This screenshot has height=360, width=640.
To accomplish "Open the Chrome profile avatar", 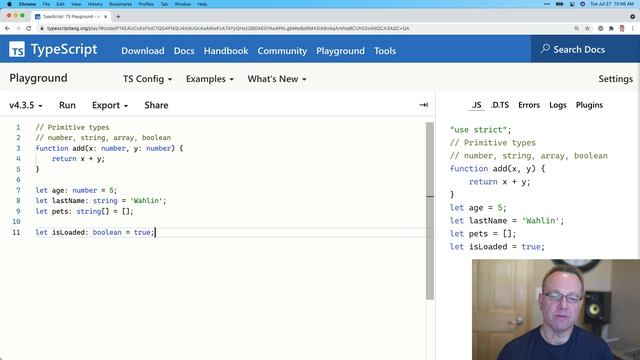I will coord(622,28).
